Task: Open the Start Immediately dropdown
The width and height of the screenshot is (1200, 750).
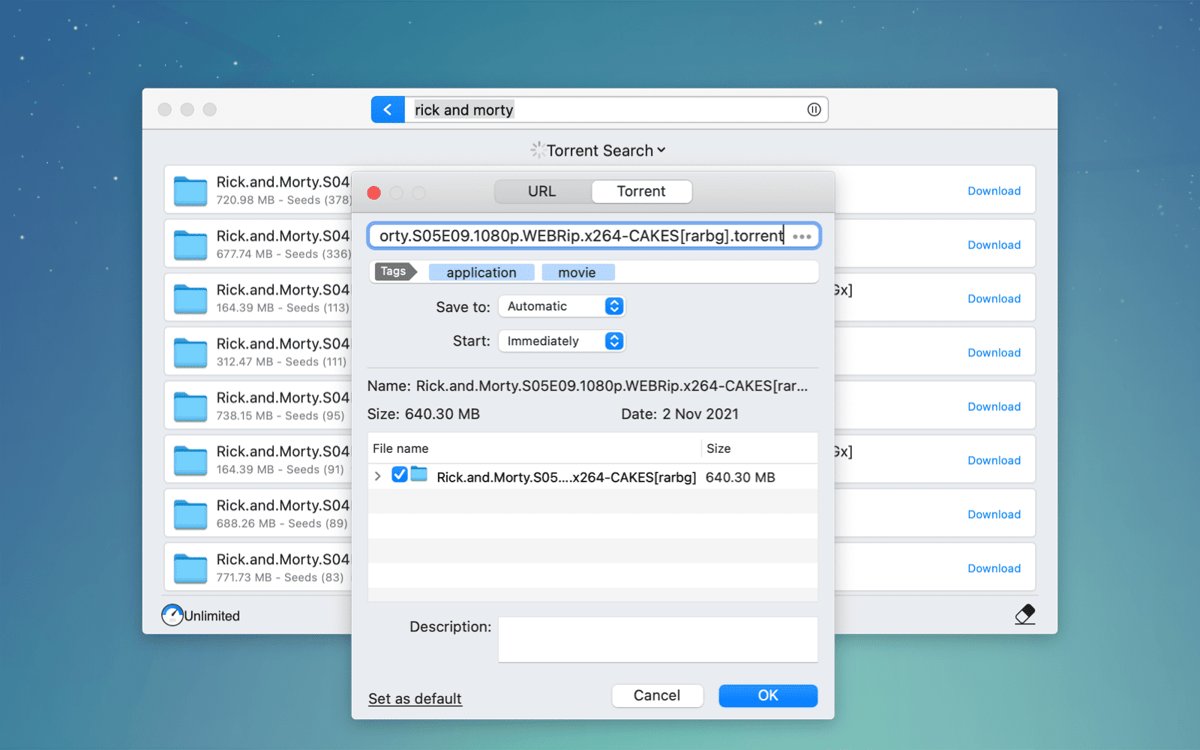Action: pos(562,341)
